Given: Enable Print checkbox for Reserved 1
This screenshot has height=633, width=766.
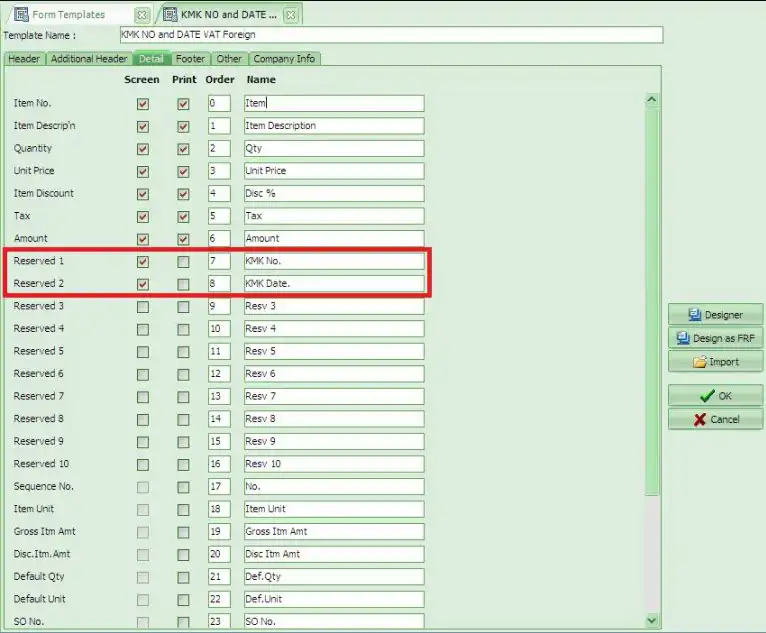Looking at the screenshot, I should pos(183,261).
